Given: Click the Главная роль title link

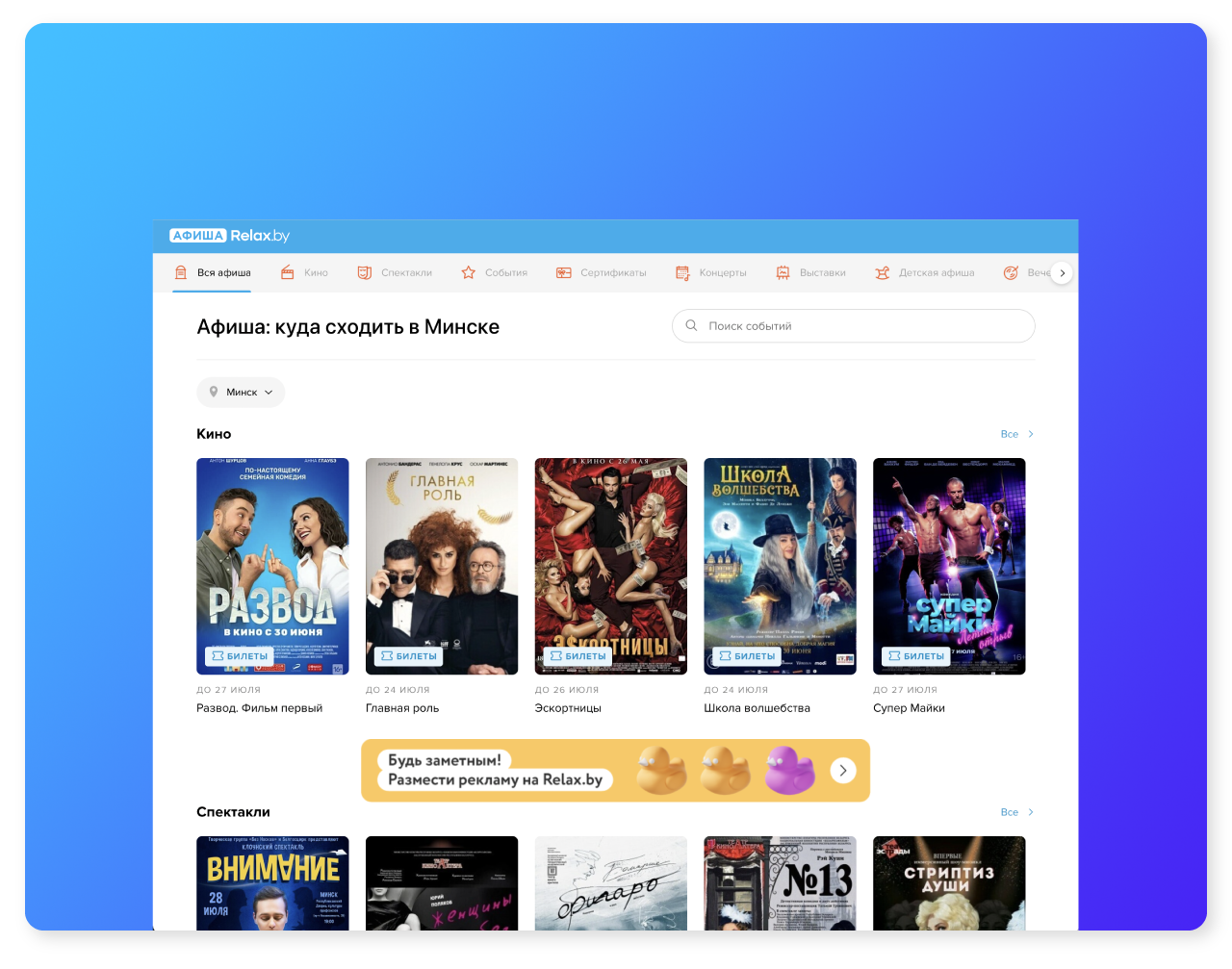Looking at the screenshot, I should 402,708.
